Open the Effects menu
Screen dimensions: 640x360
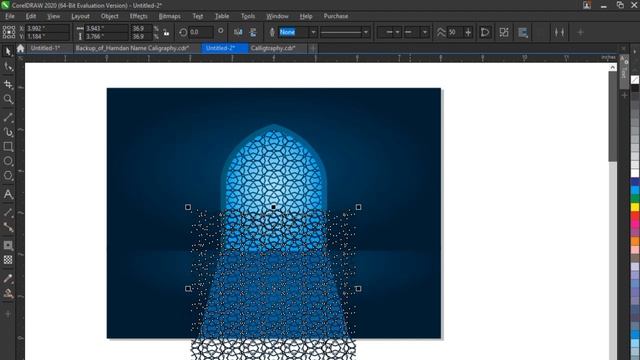coord(139,16)
